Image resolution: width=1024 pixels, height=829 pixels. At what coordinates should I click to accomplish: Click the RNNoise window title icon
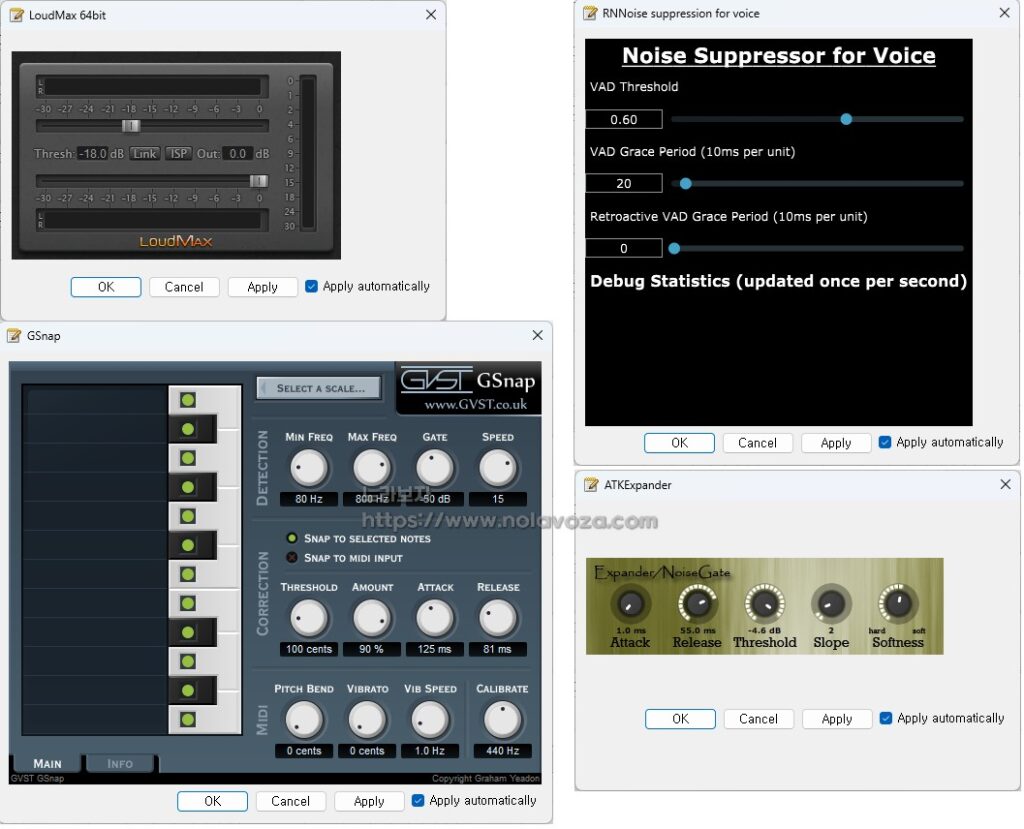point(590,13)
